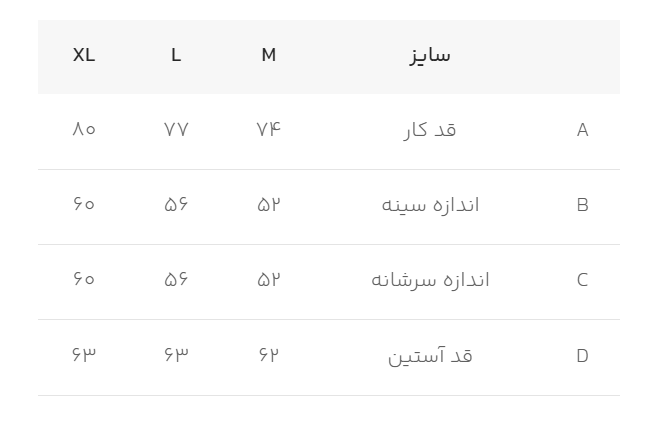Image resolution: width=663 pixels, height=433 pixels.
Task: Select the اندازه سینه row title
Action: (430, 205)
